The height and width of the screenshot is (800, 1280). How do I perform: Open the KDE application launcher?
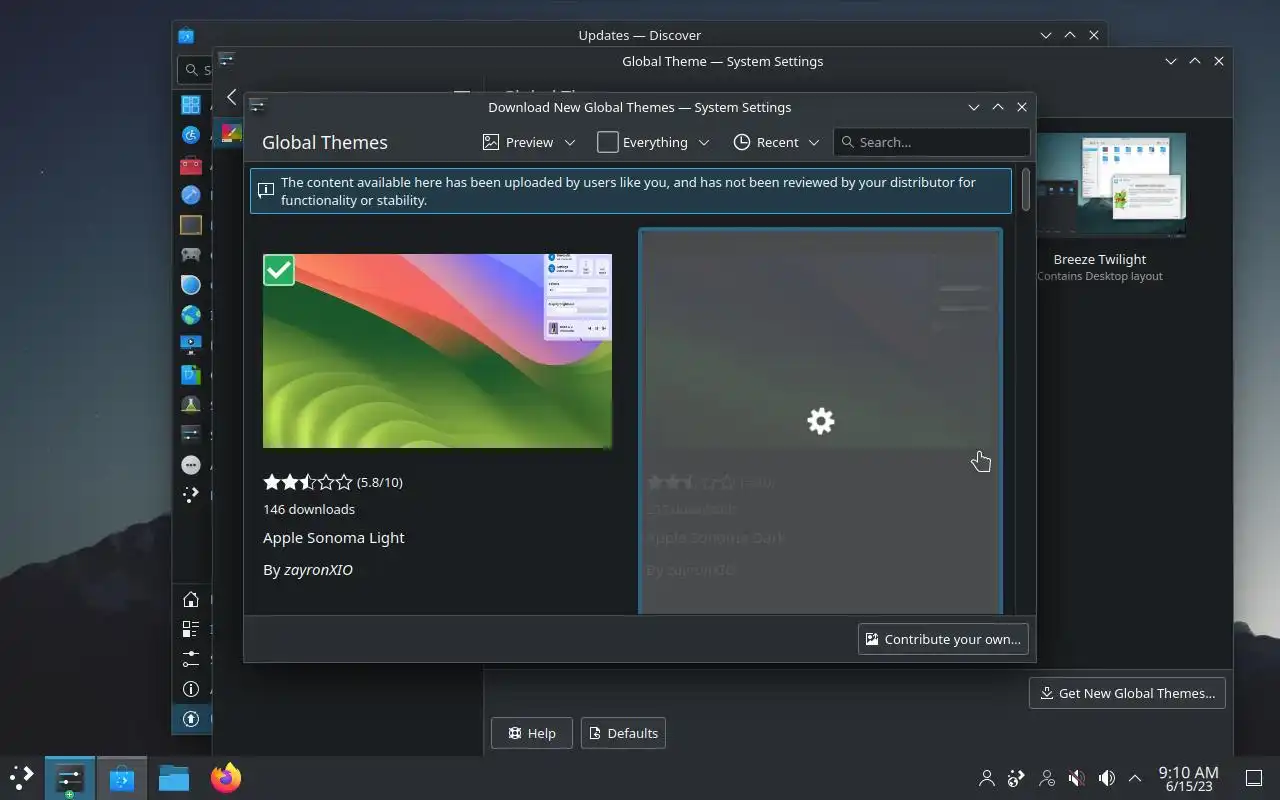coord(22,778)
